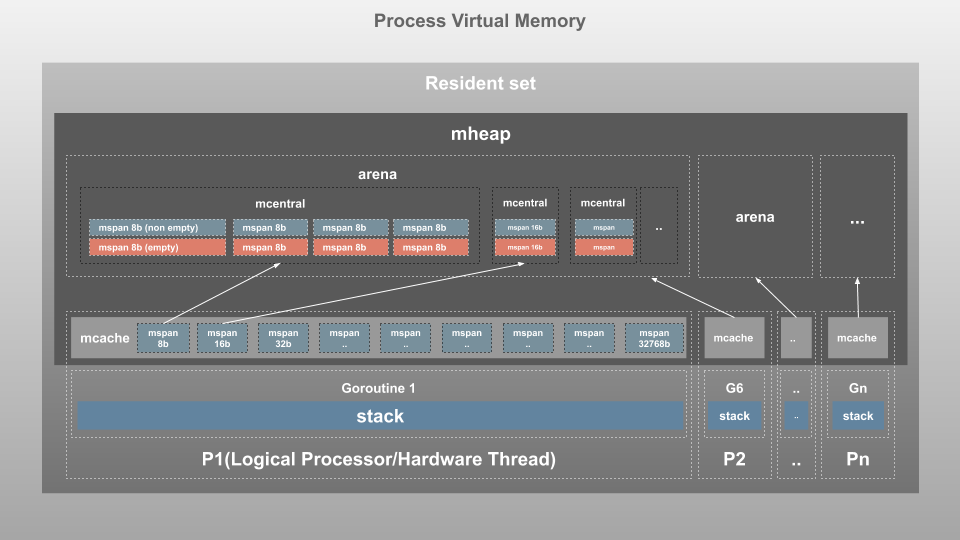Image resolution: width=960 pixels, height=540 pixels.
Task: Select the "P1(Logical Processor/Hardware Thread)" label
Action: point(378,460)
